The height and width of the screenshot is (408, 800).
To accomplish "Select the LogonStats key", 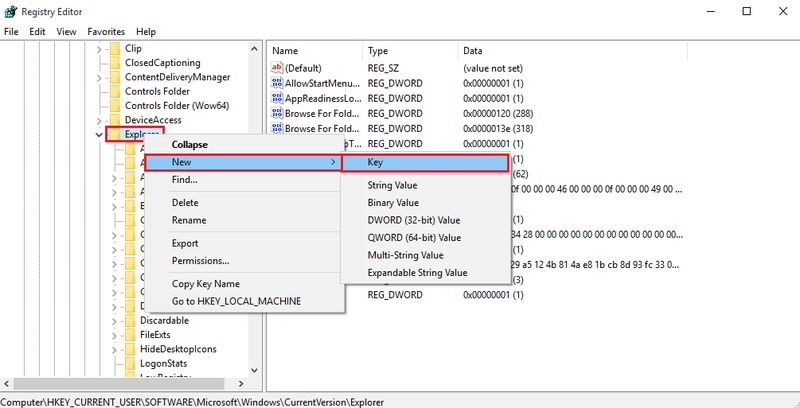I will (x=163, y=363).
